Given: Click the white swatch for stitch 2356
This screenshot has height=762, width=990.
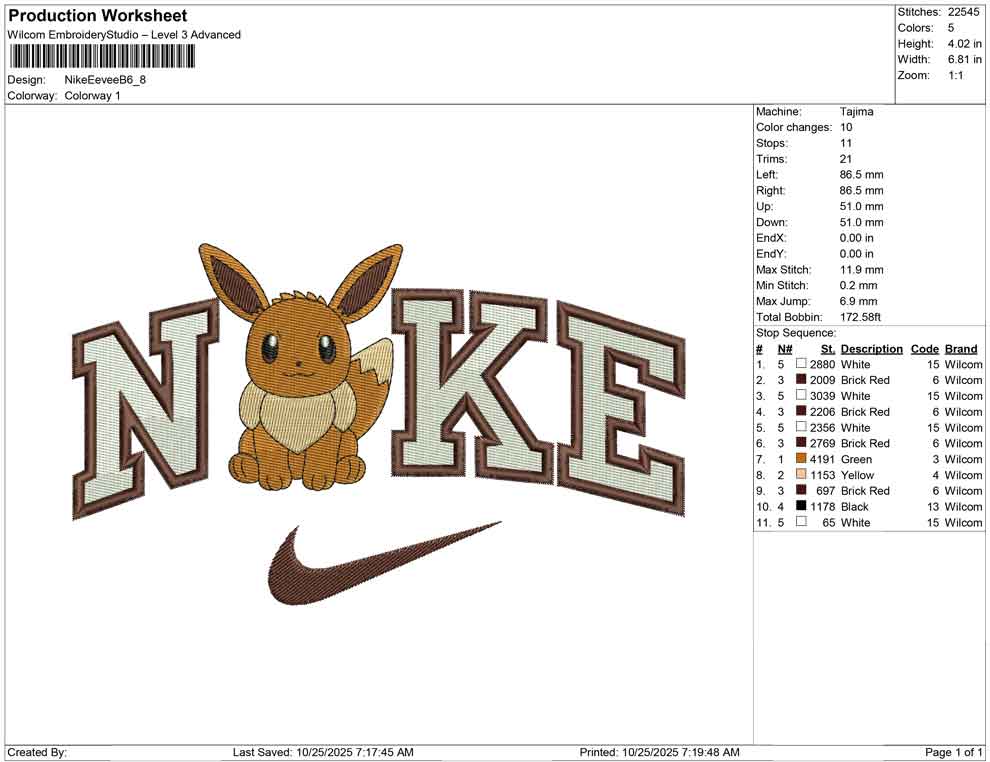Looking at the screenshot, I should (801, 427).
